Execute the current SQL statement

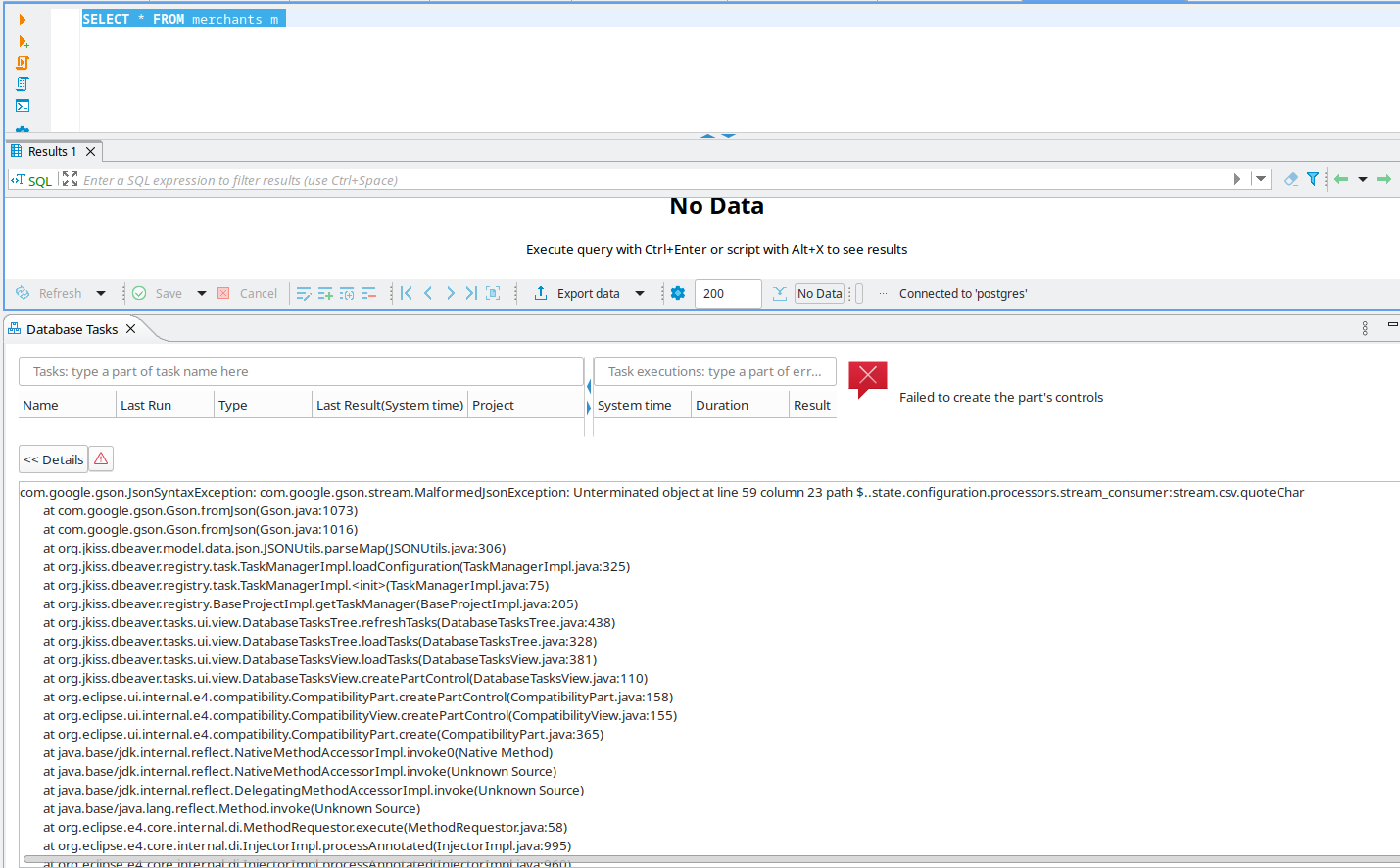22,18
